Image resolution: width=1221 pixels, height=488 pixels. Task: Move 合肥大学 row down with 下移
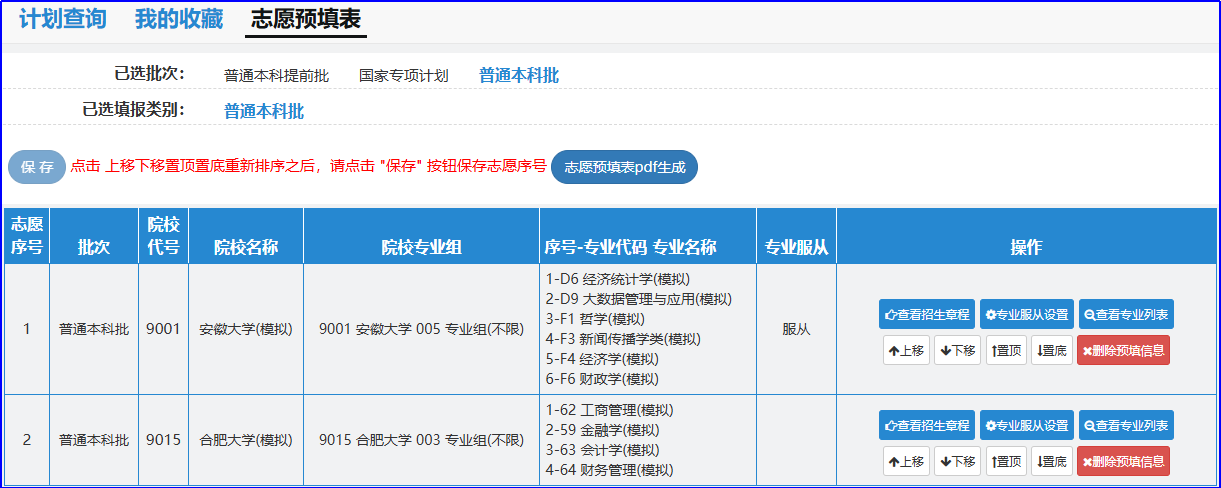(958, 461)
